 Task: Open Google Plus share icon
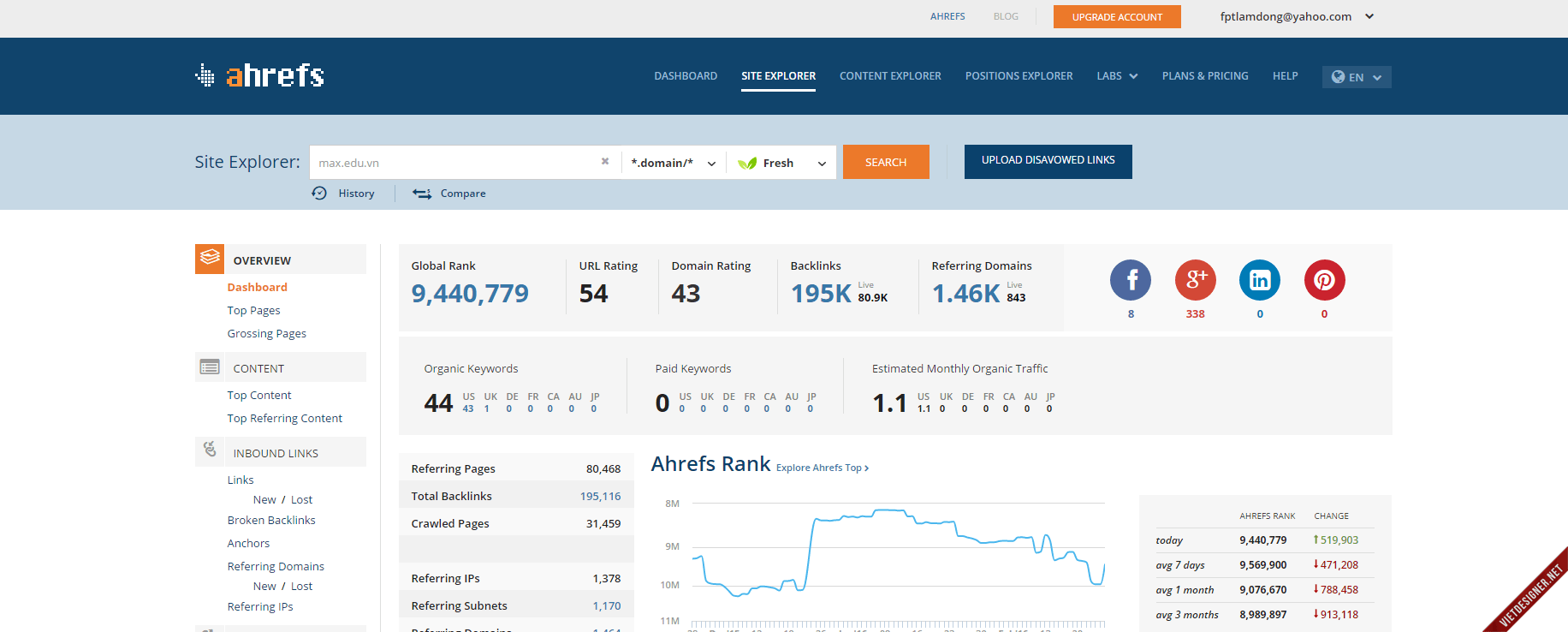click(x=1196, y=280)
